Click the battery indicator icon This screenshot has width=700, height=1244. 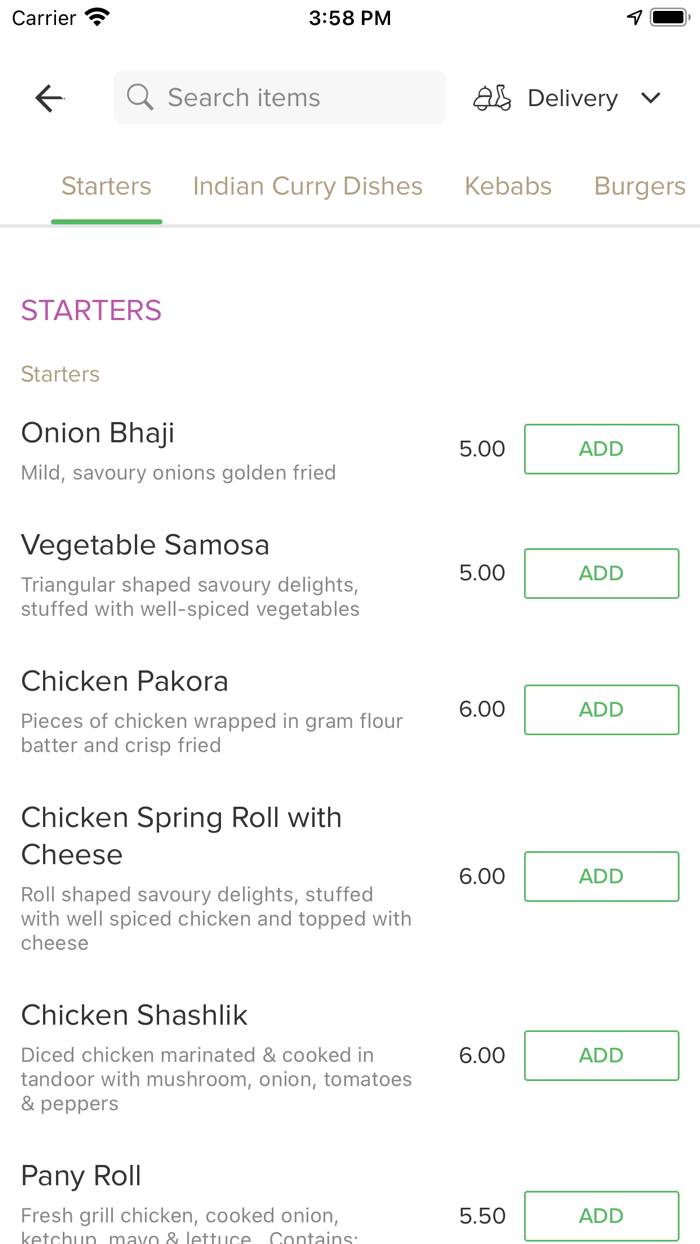coord(666,16)
